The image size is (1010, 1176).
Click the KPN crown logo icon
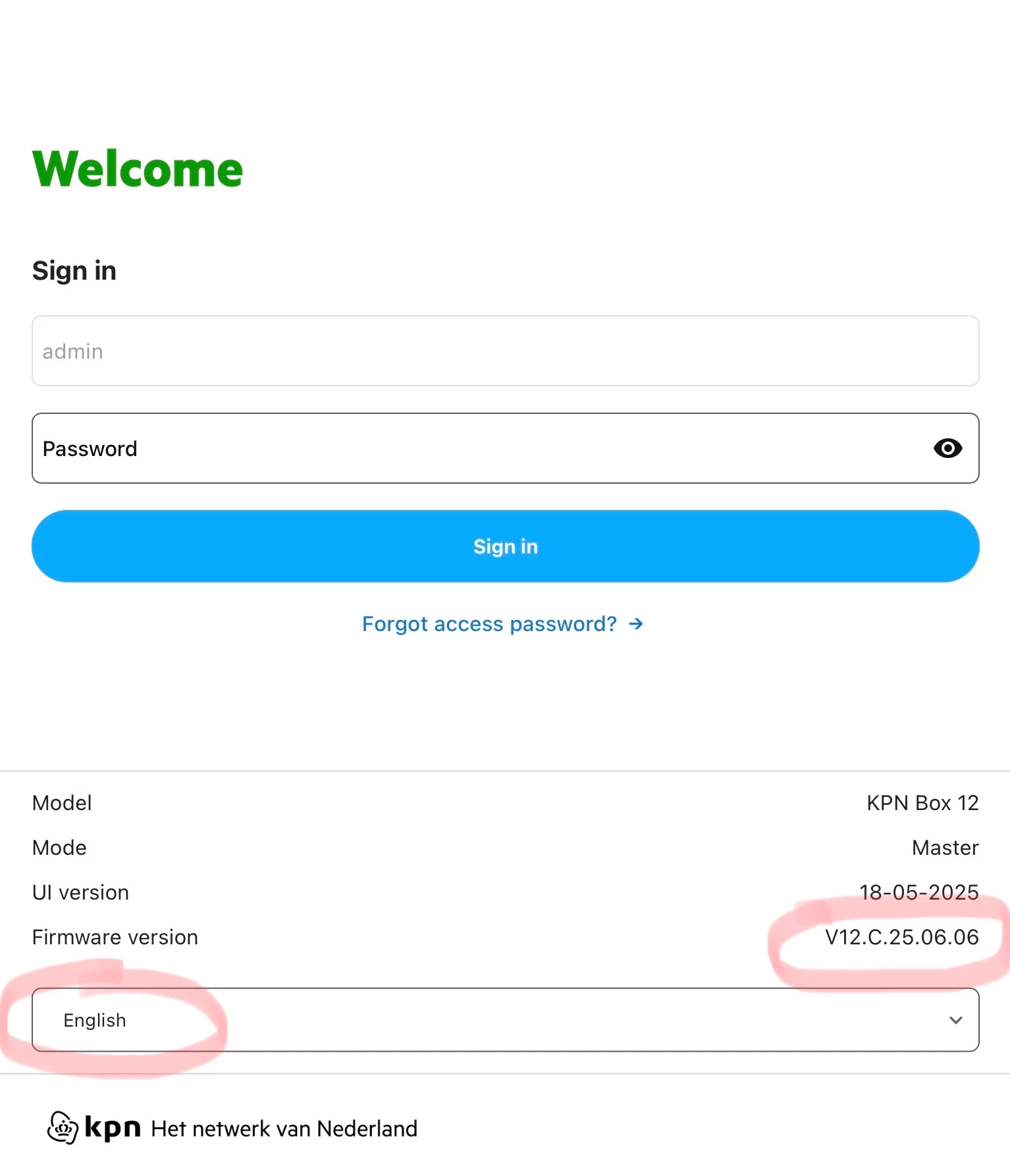[63, 1128]
